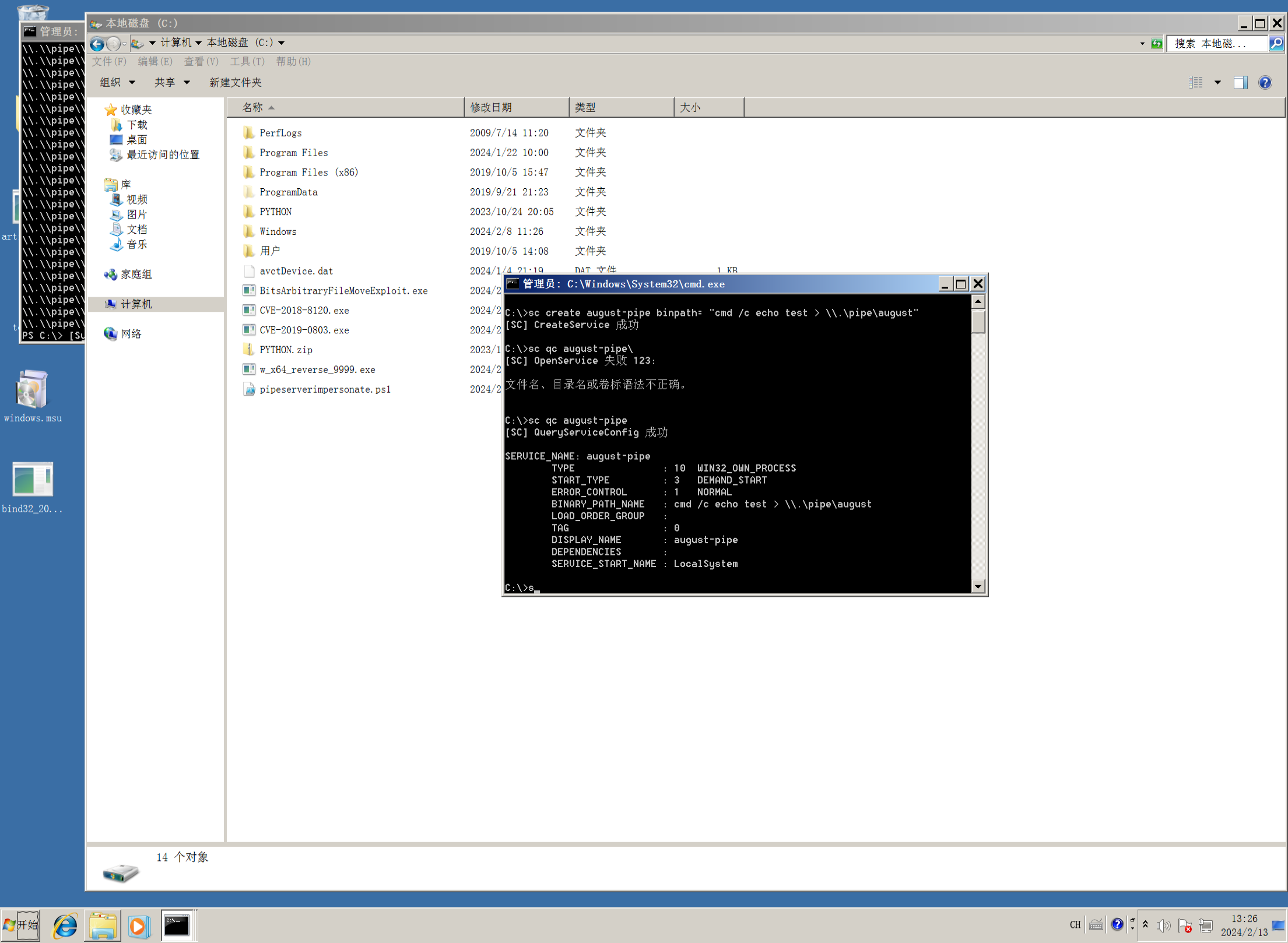Click the language bar help icon
The image size is (1288, 943).
pos(1117,924)
